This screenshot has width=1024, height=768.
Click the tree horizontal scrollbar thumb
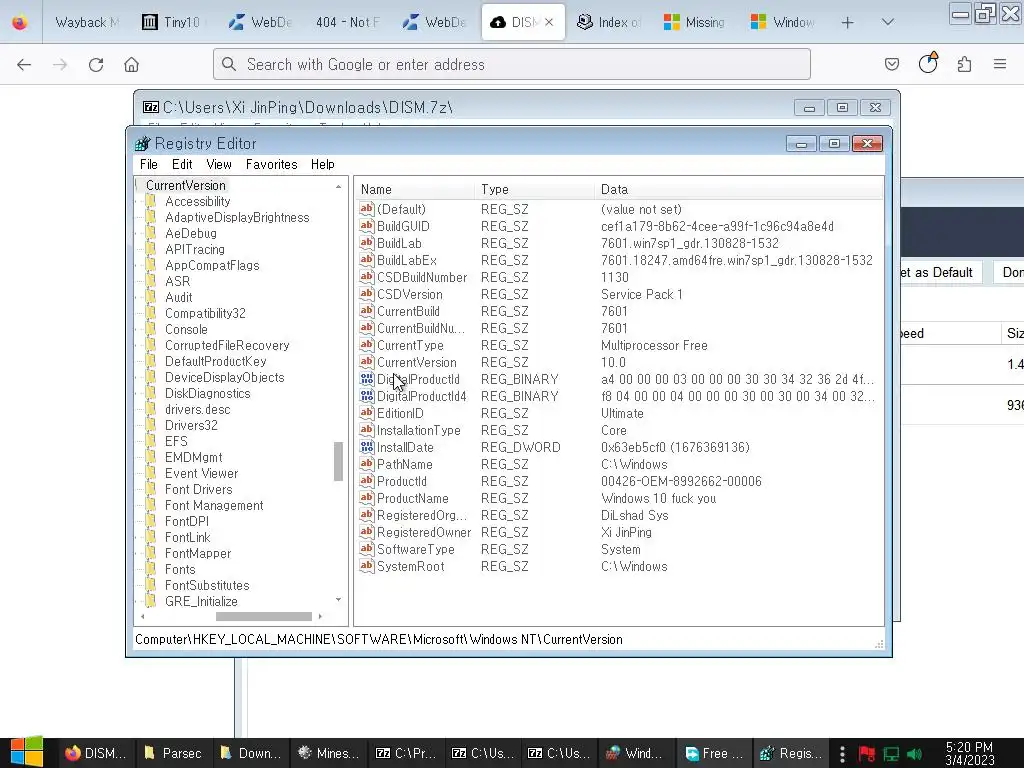264,616
